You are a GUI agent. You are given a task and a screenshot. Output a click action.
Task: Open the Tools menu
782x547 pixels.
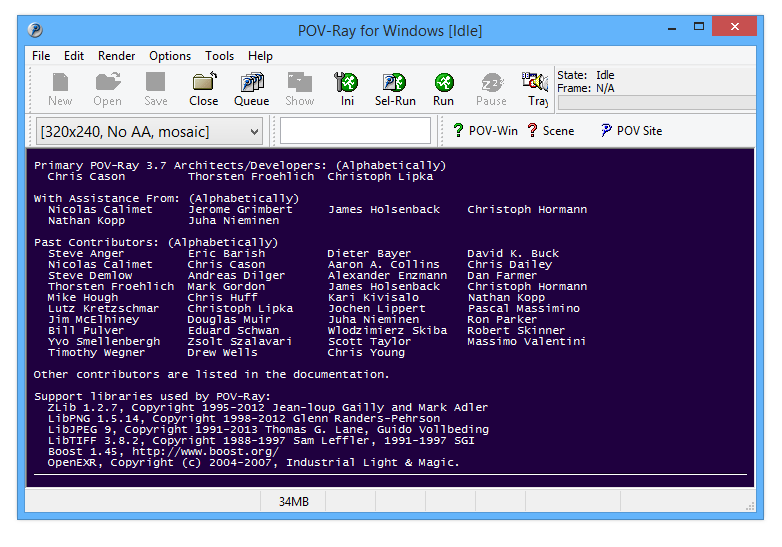(x=219, y=56)
